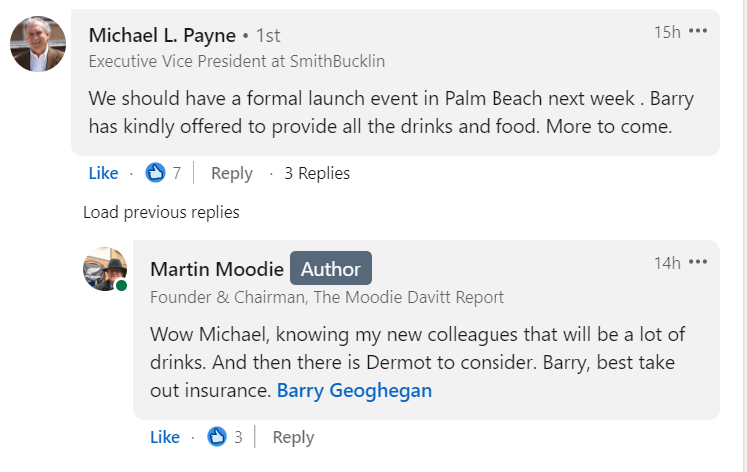This screenshot has height=472, width=747.
Task: Click the Author badge next to Martin Moodie
Action: coord(331,268)
